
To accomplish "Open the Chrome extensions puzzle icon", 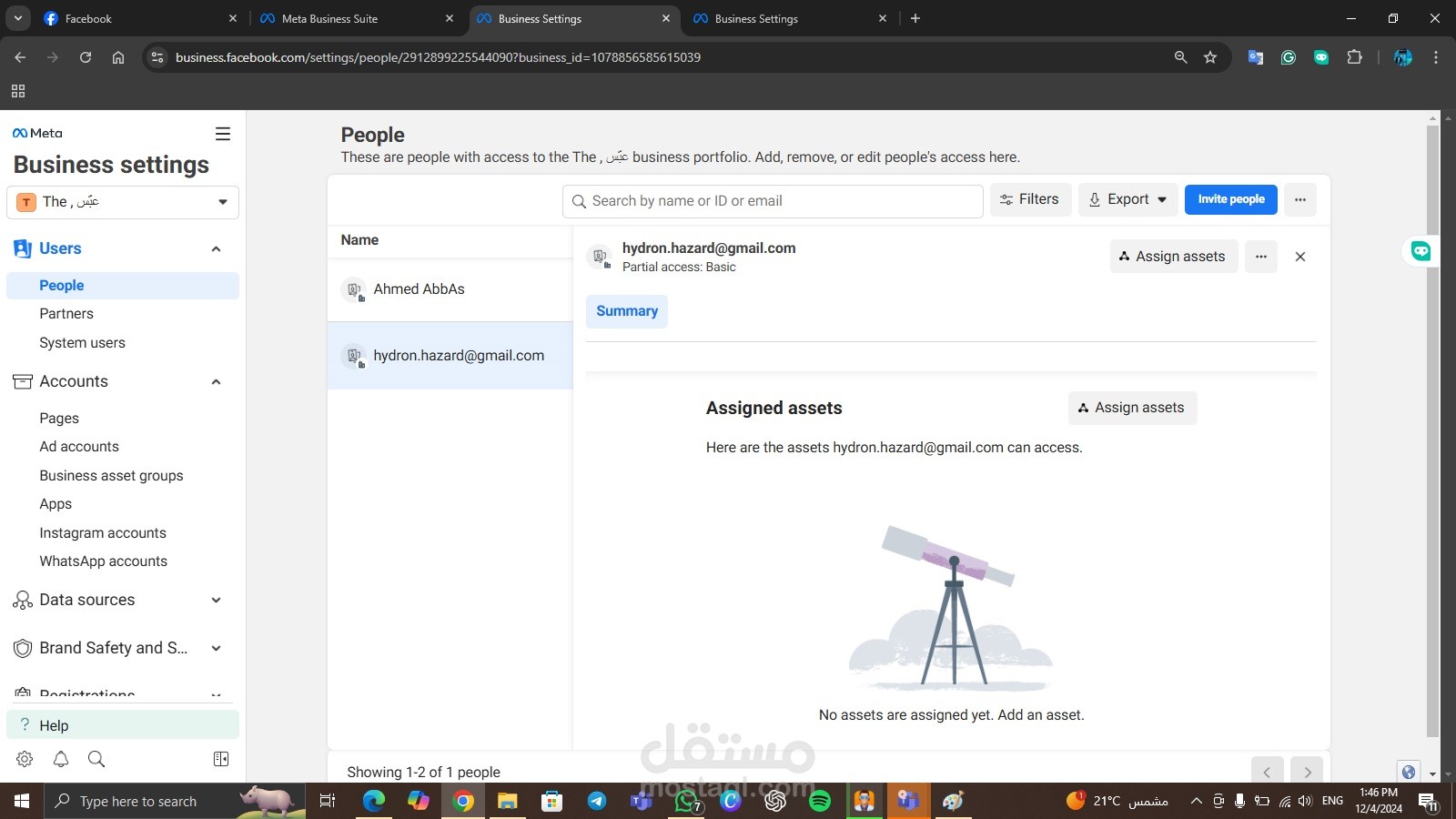I will coord(1355,57).
